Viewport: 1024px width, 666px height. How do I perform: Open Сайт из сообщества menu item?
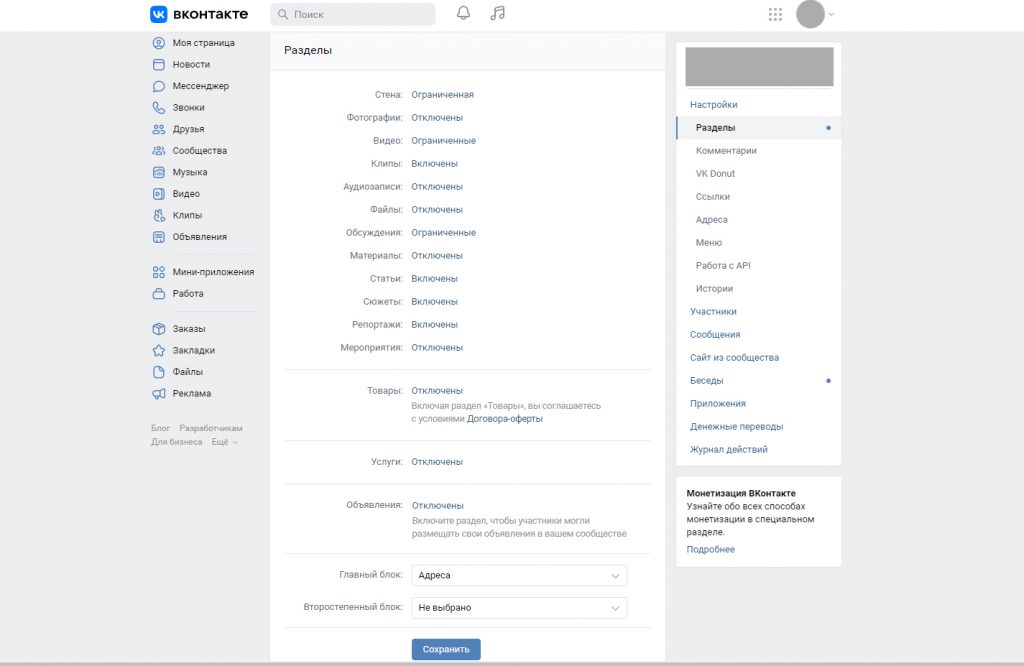[734, 358]
